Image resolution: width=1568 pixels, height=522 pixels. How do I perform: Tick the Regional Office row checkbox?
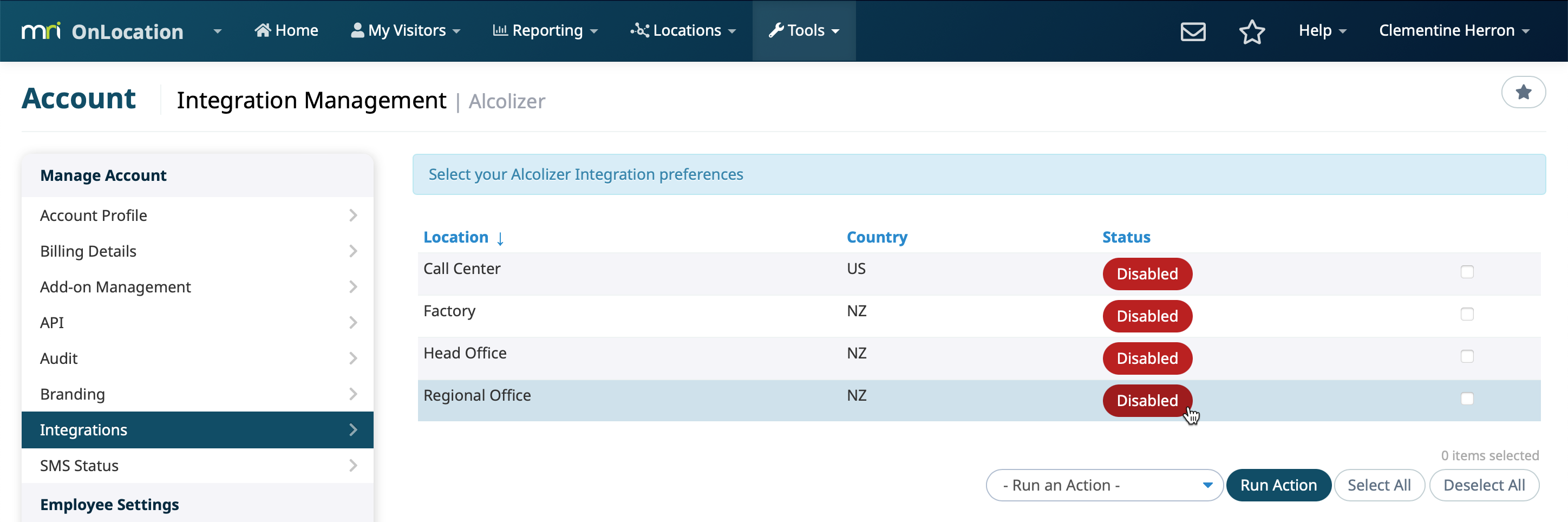(x=1467, y=399)
